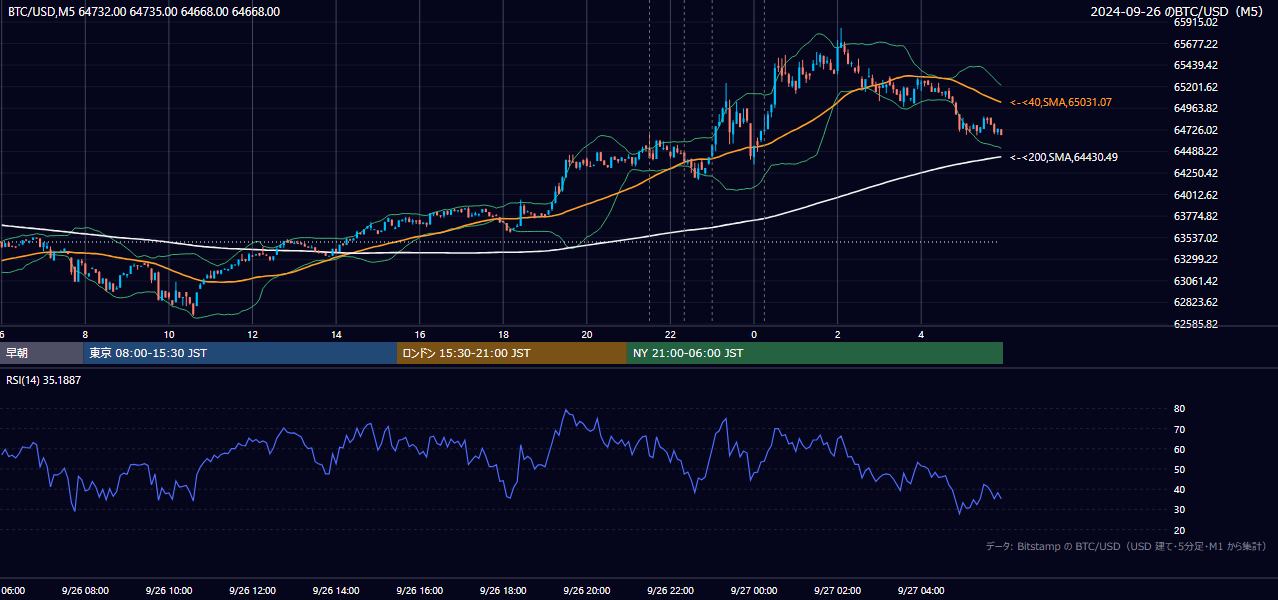
Task: Click the 9/26 18:00 bottom time label
Action: pos(503,591)
